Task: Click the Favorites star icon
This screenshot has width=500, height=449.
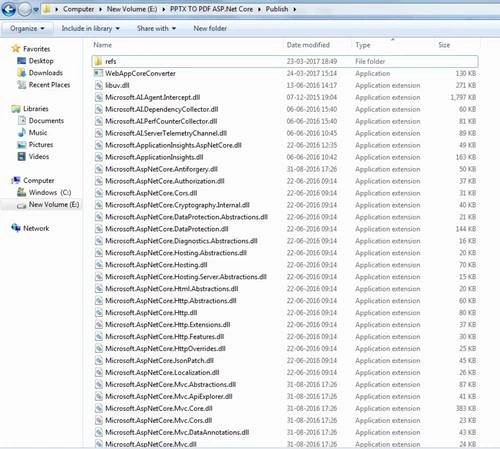Action: [16, 49]
